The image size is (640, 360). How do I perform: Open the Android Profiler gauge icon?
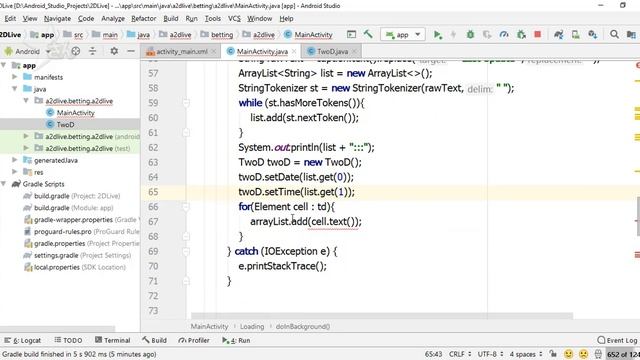504,35
